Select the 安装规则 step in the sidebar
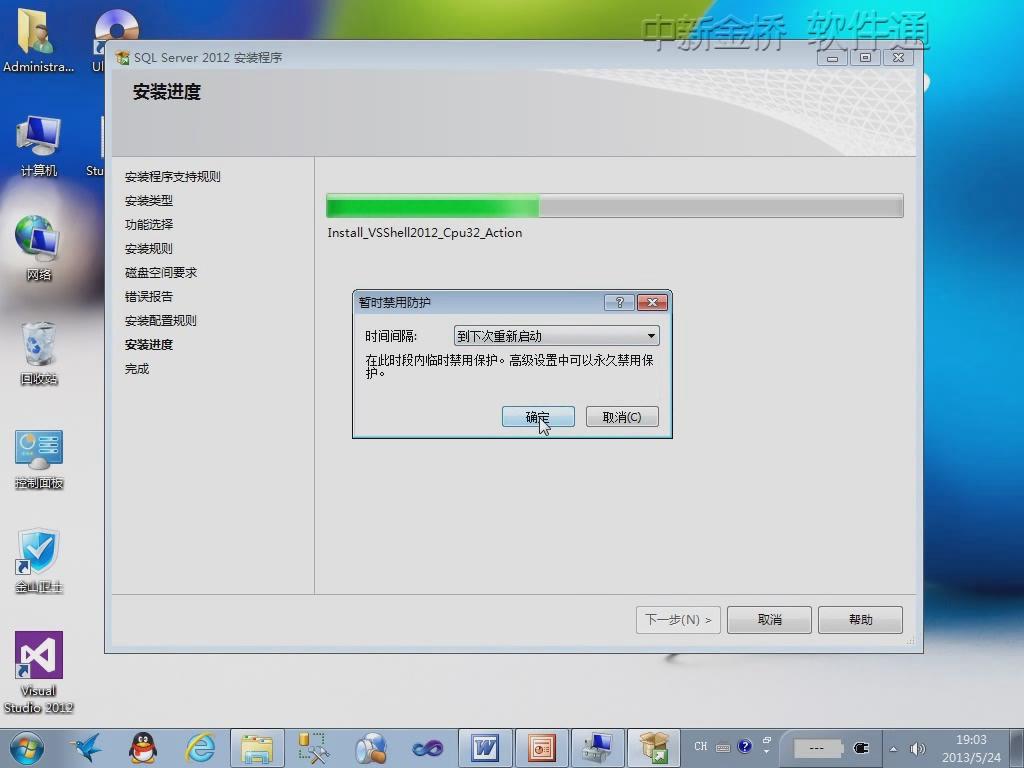Screen dimensions: 1024x768 point(148,249)
